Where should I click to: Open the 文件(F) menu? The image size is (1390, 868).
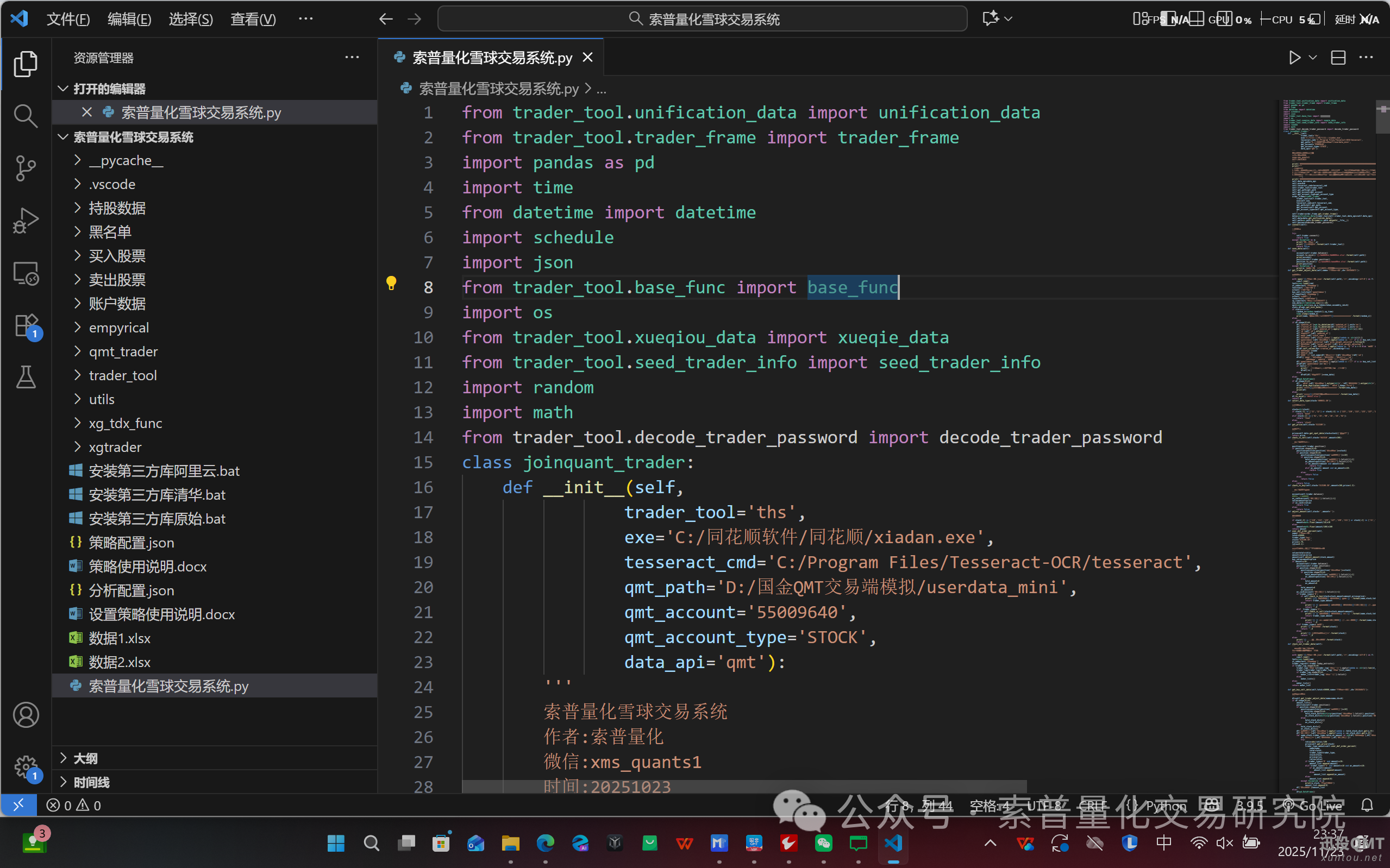click(x=68, y=19)
